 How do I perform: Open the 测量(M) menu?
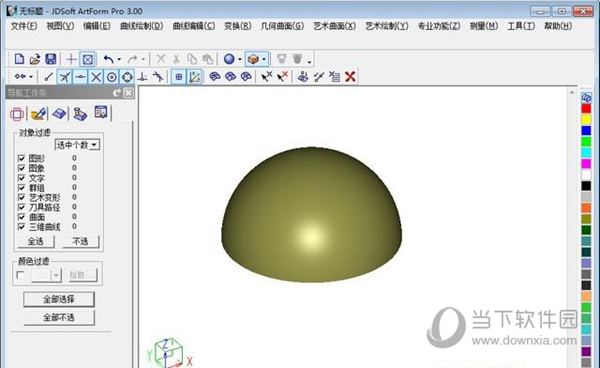tap(484, 26)
